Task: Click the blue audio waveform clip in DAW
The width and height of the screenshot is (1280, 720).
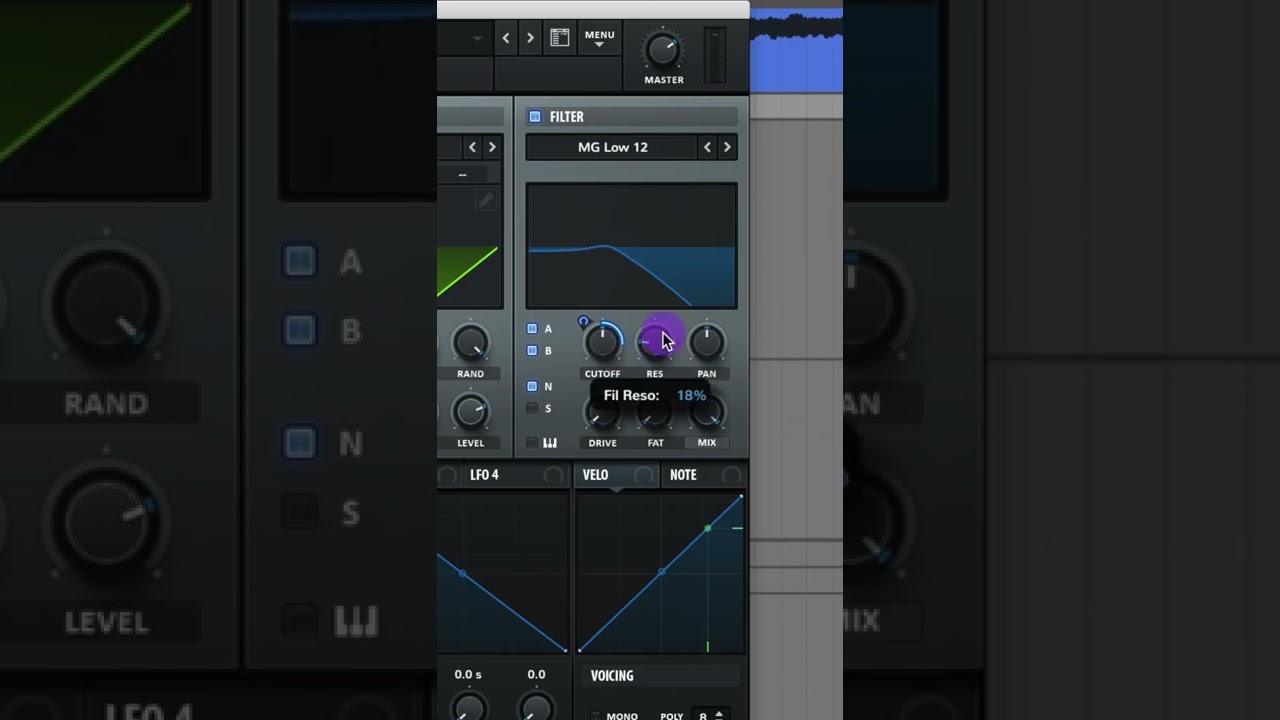Action: tap(796, 51)
